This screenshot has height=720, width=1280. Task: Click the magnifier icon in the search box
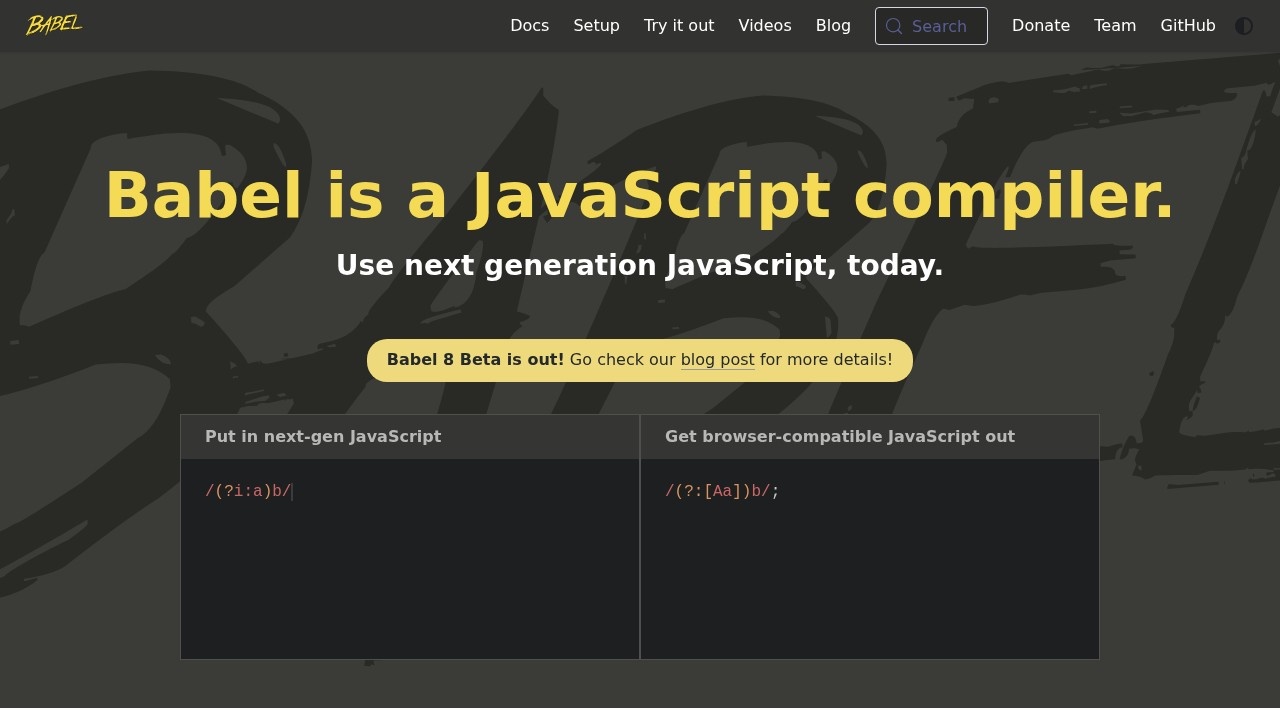point(894,26)
